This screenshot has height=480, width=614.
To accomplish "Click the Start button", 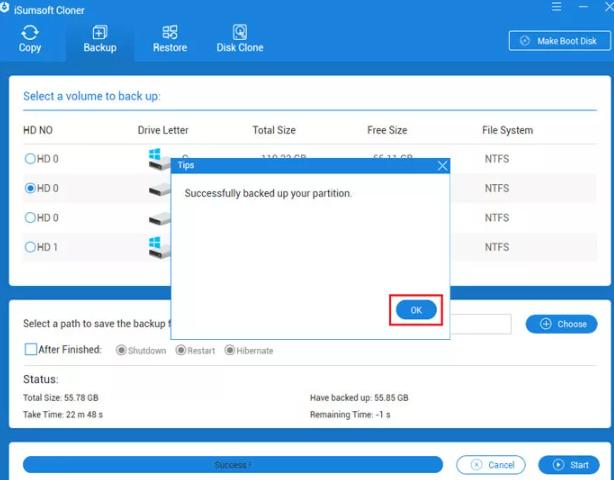I will [x=569, y=465].
